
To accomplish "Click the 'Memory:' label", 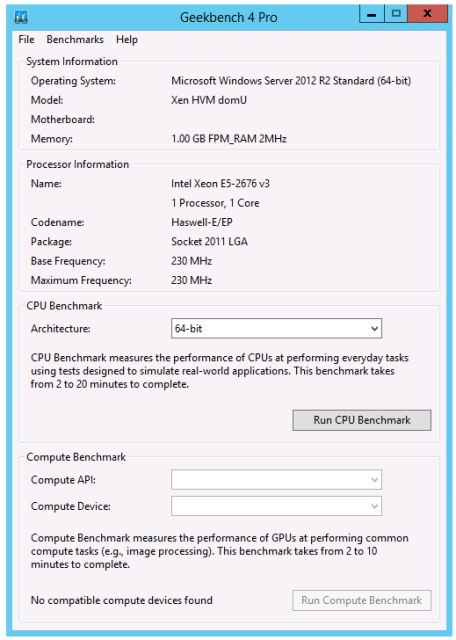I will (x=51, y=139).
